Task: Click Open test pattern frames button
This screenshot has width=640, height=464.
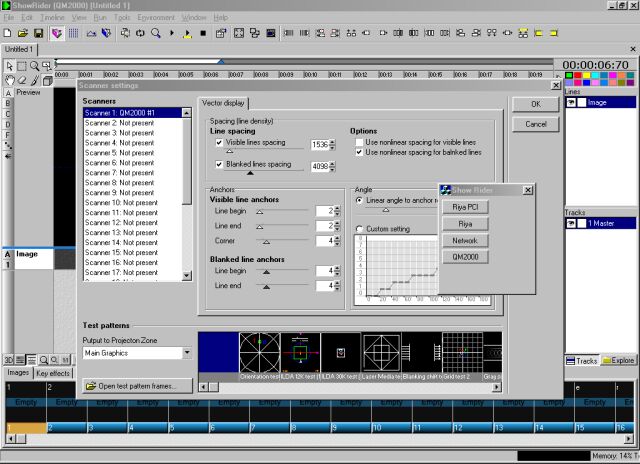Action: [x=137, y=385]
